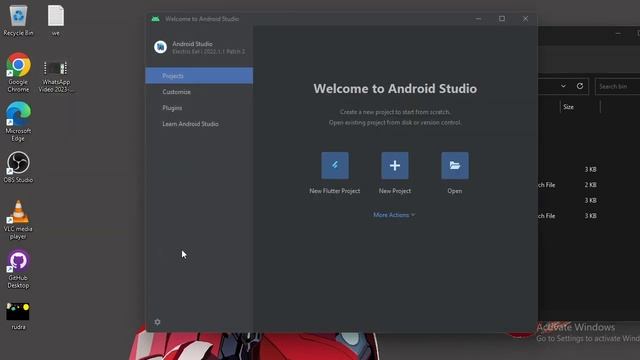
Task: Open the settings gear in Android Studio
Action: click(x=157, y=322)
